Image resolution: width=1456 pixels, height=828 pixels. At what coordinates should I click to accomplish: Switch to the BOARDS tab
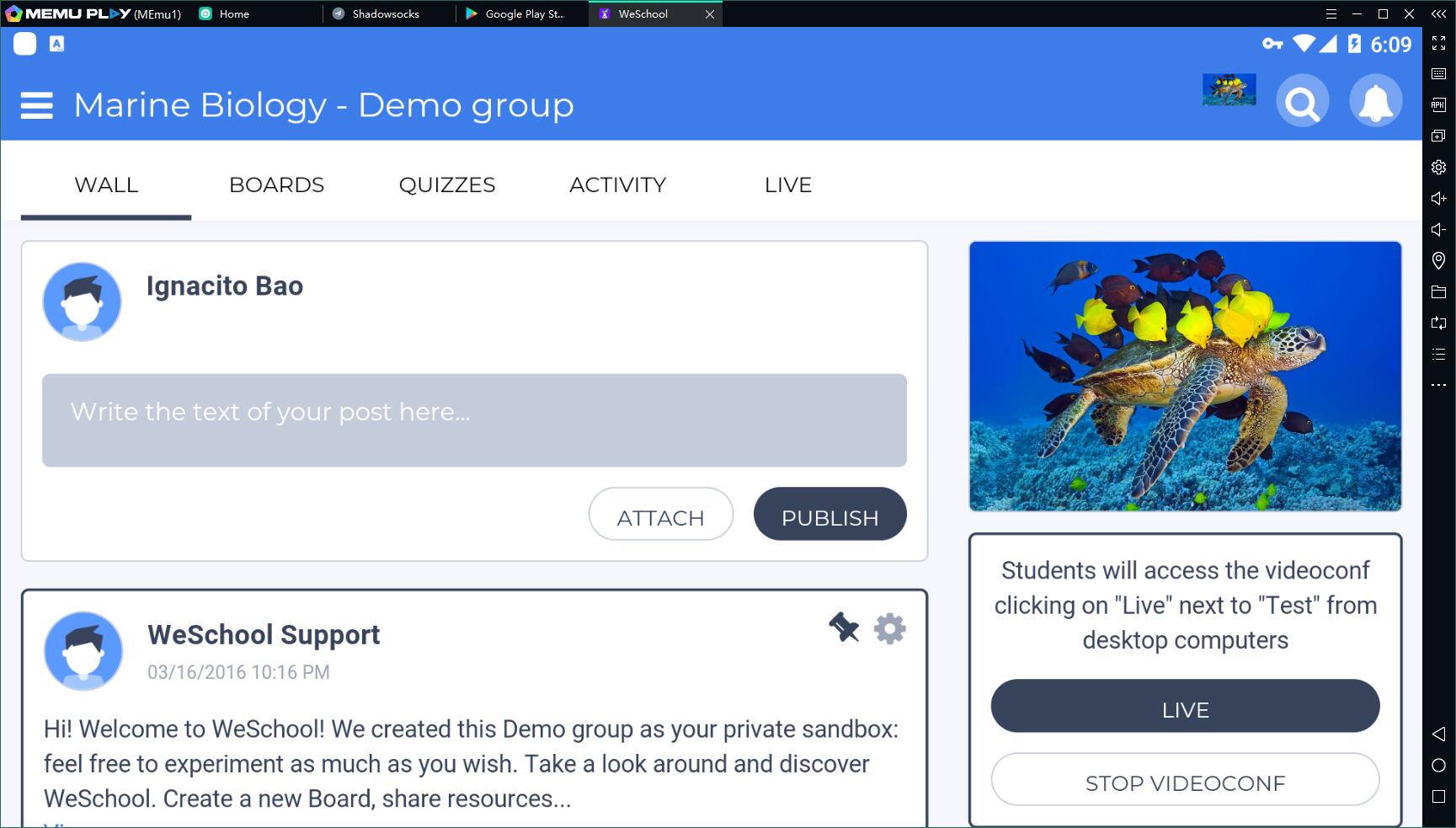click(x=276, y=184)
